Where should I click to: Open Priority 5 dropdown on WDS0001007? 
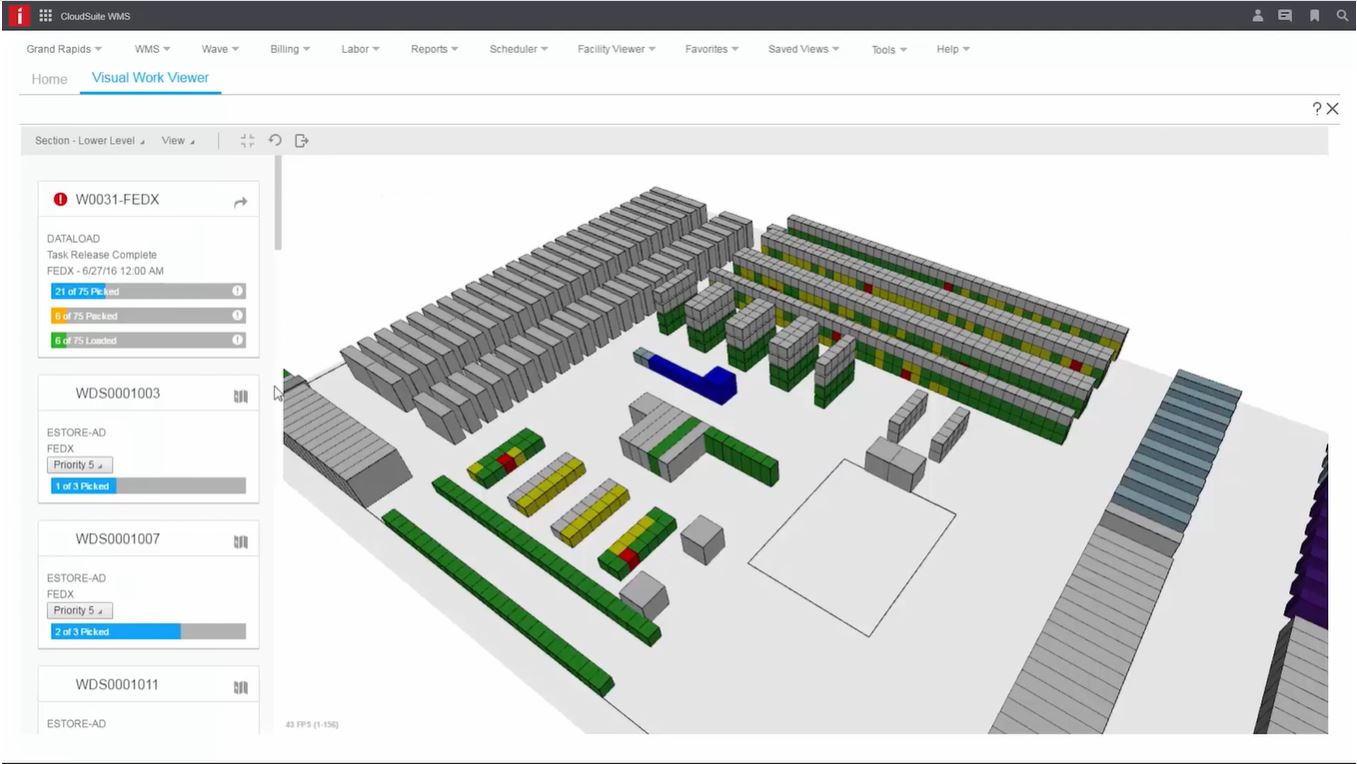pos(80,611)
